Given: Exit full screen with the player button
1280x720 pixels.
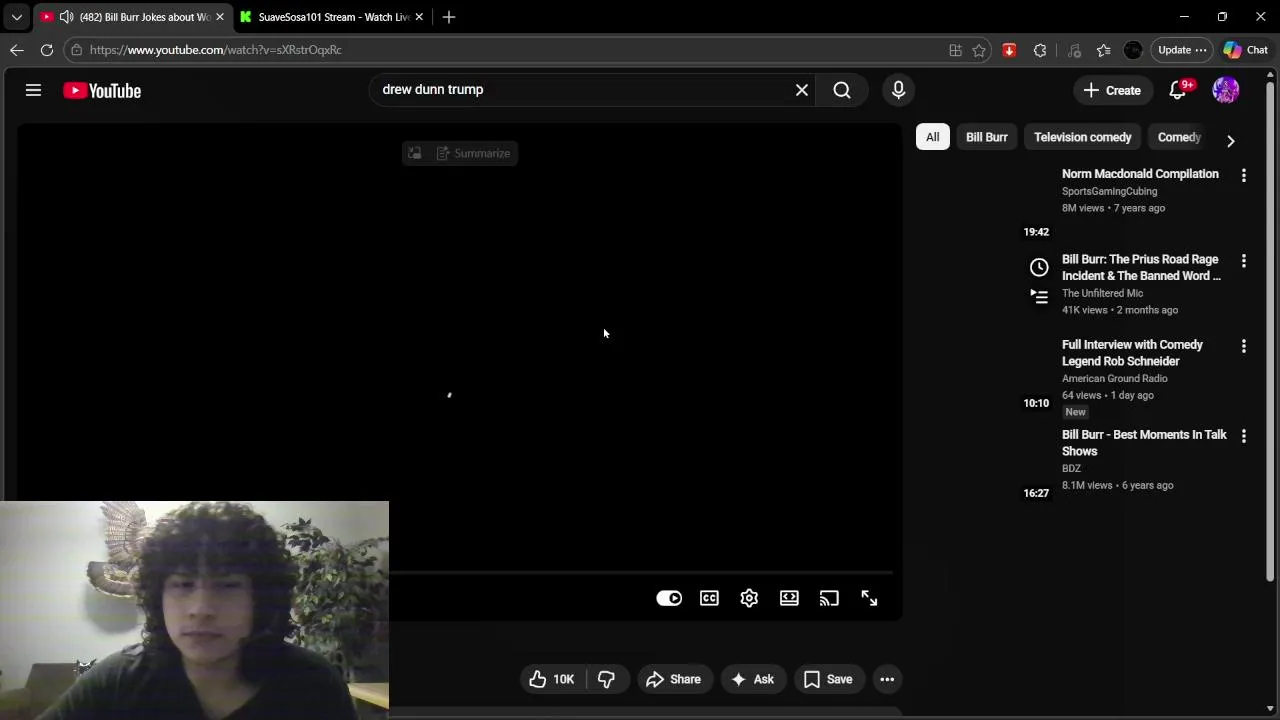Looking at the screenshot, I should pos(869,598).
